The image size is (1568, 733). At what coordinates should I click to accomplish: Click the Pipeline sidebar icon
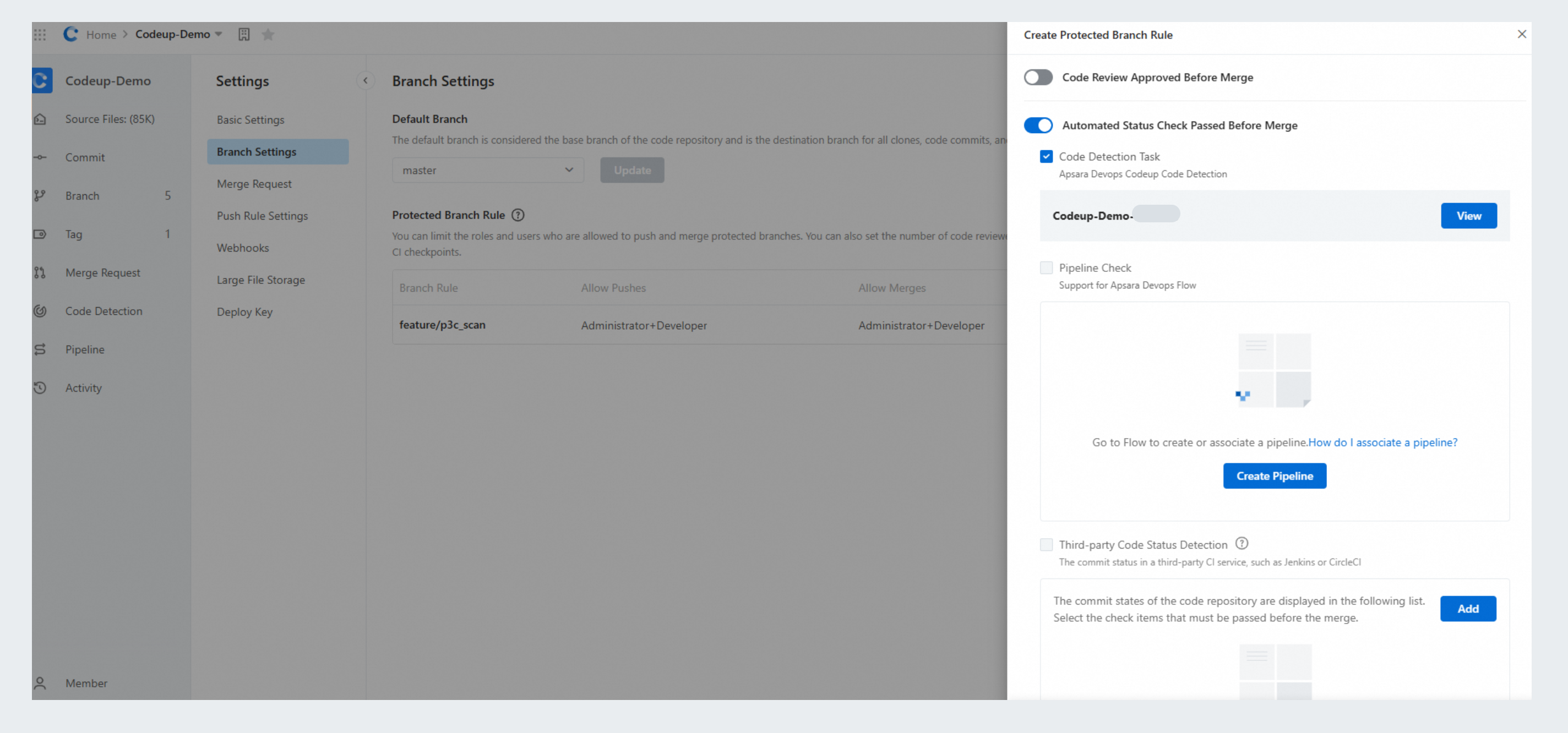[40, 349]
